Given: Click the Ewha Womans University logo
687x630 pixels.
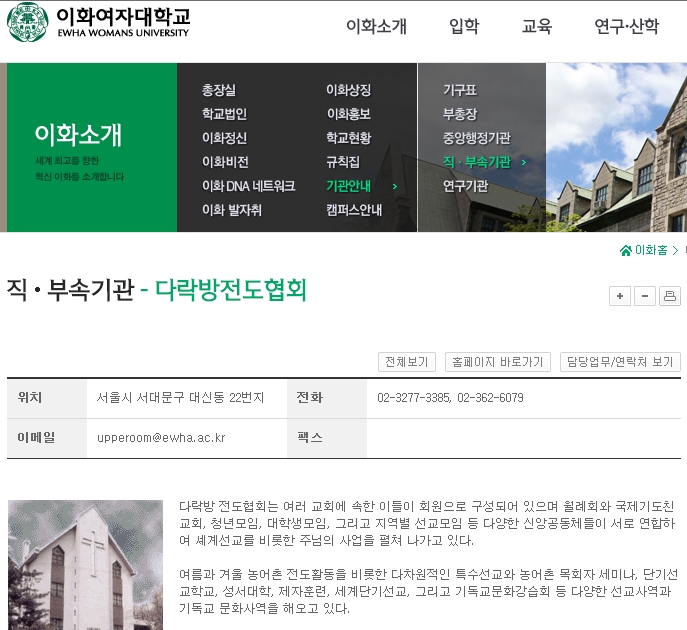Looking at the screenshot, I should 99,22.
